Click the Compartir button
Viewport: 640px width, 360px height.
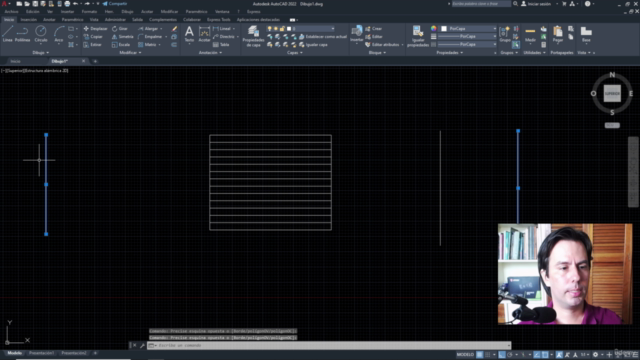pos(115,4)
